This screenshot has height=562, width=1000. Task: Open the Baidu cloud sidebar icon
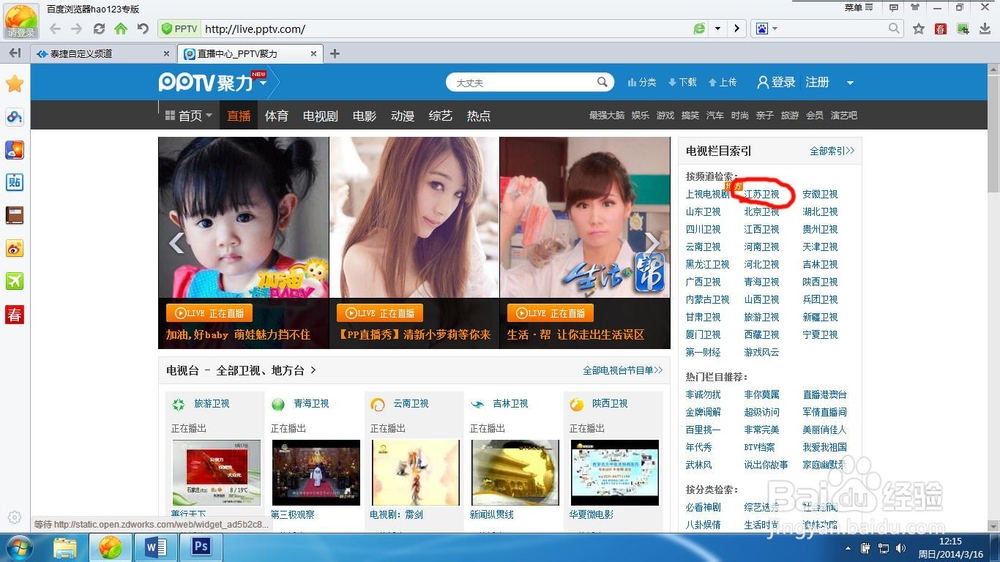point(15,117)
